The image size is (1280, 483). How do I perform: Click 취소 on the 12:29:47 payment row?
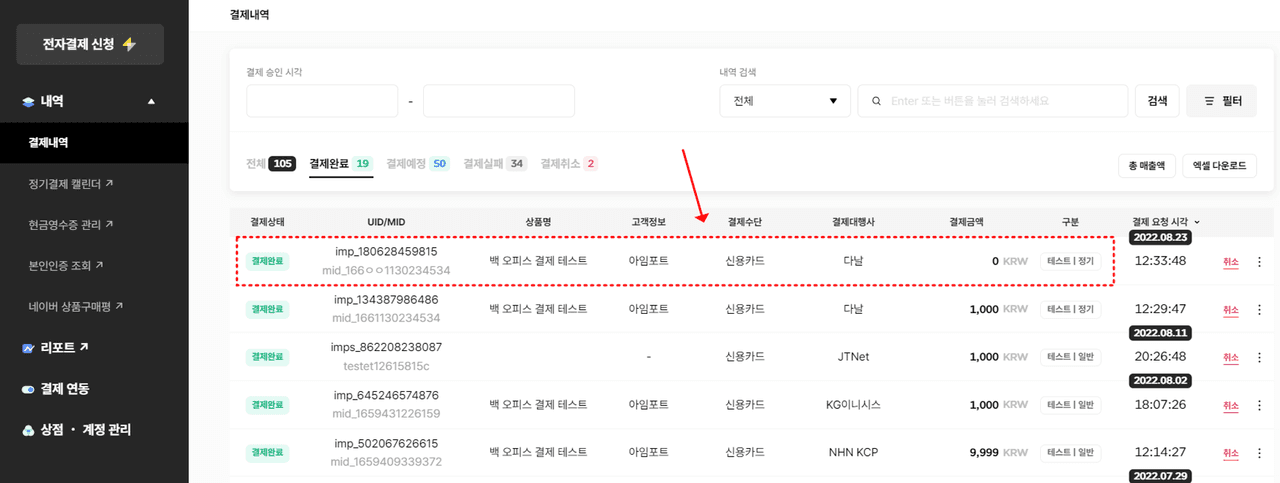tap(1230, 310)
